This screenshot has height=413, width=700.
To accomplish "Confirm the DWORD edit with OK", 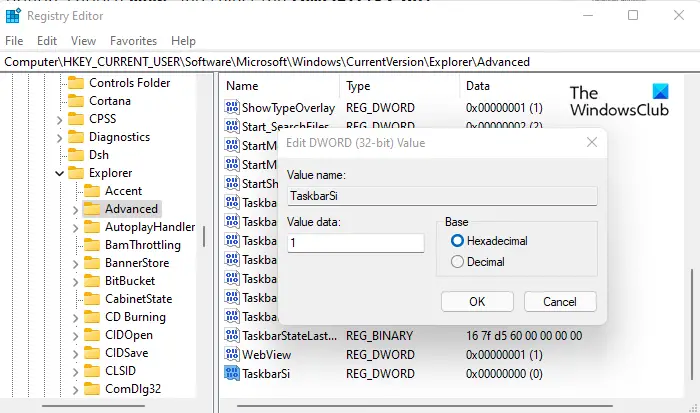I will point(477,302).
